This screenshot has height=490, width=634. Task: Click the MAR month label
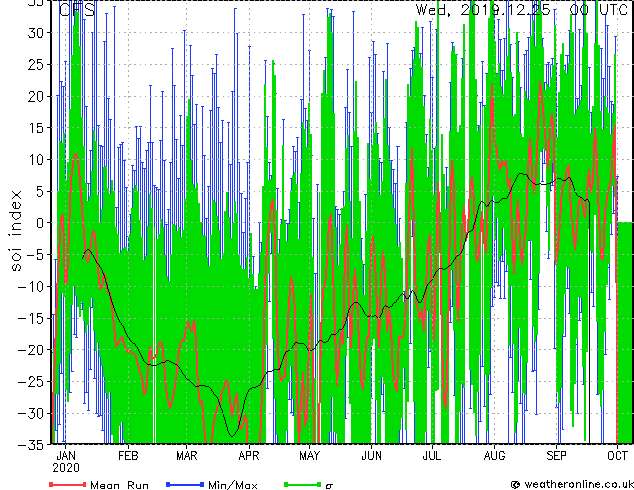(187, 456)
